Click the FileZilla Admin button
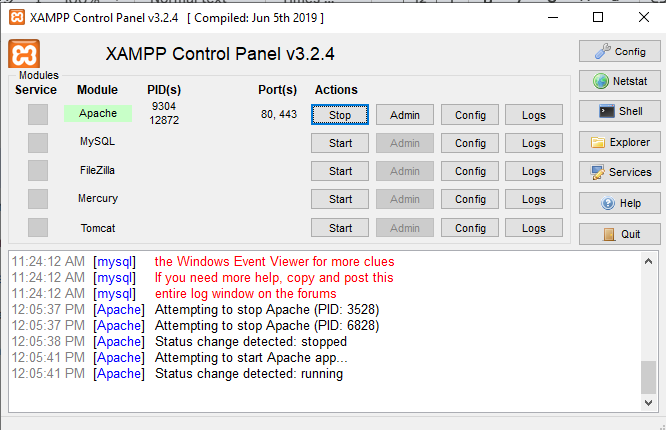The height and width of the screenshot is (430, 666). point(405,171)
